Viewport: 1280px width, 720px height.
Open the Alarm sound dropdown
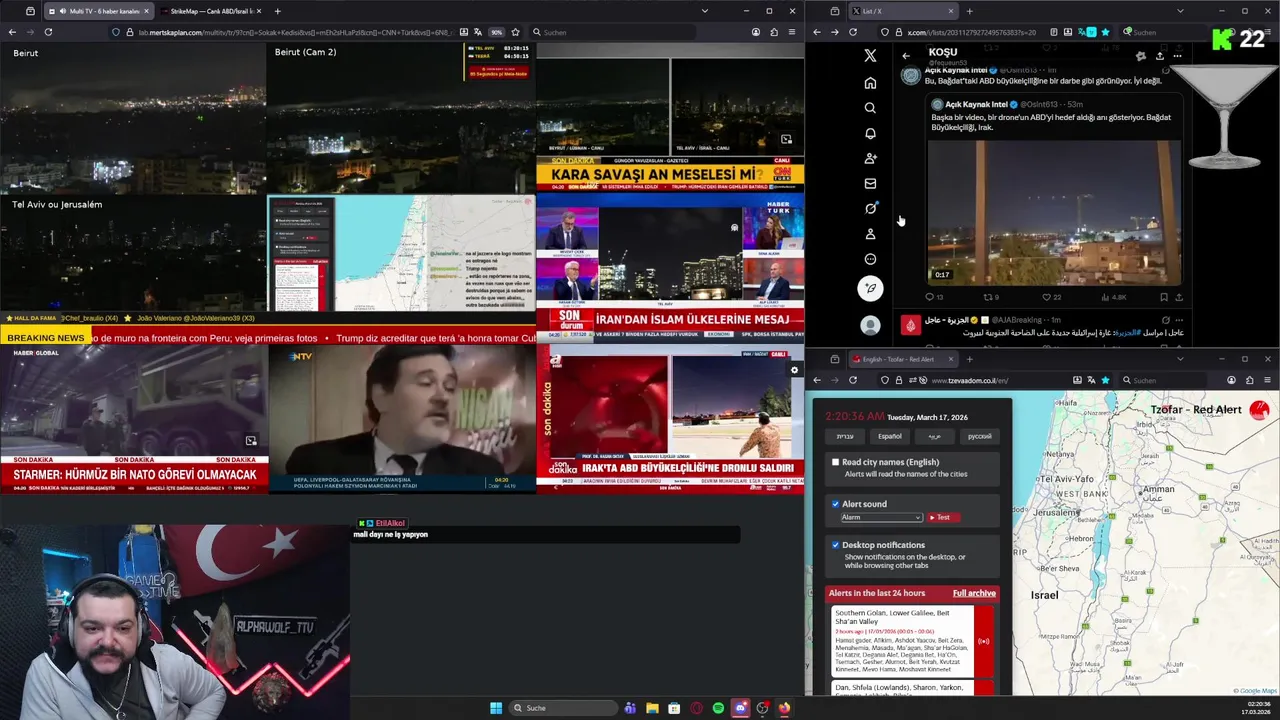(881, 517)
